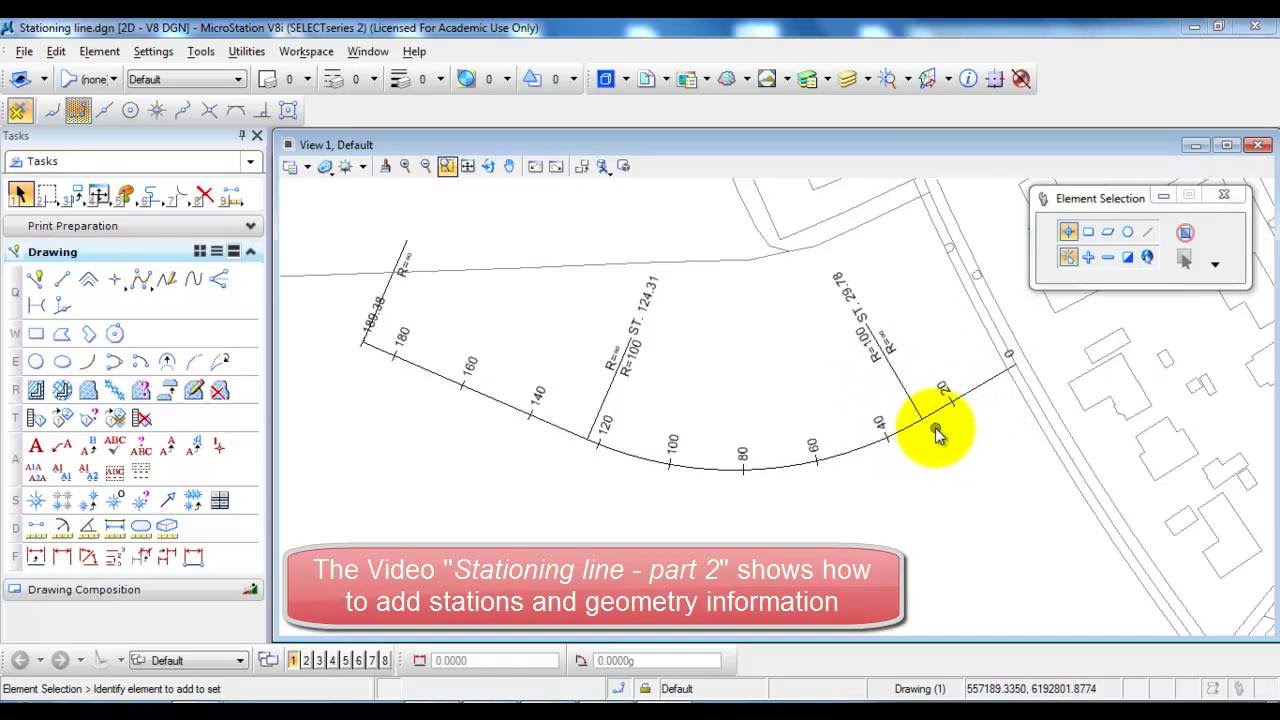Open the Utilities menu

pyautogui.click(x=246, y=51)
